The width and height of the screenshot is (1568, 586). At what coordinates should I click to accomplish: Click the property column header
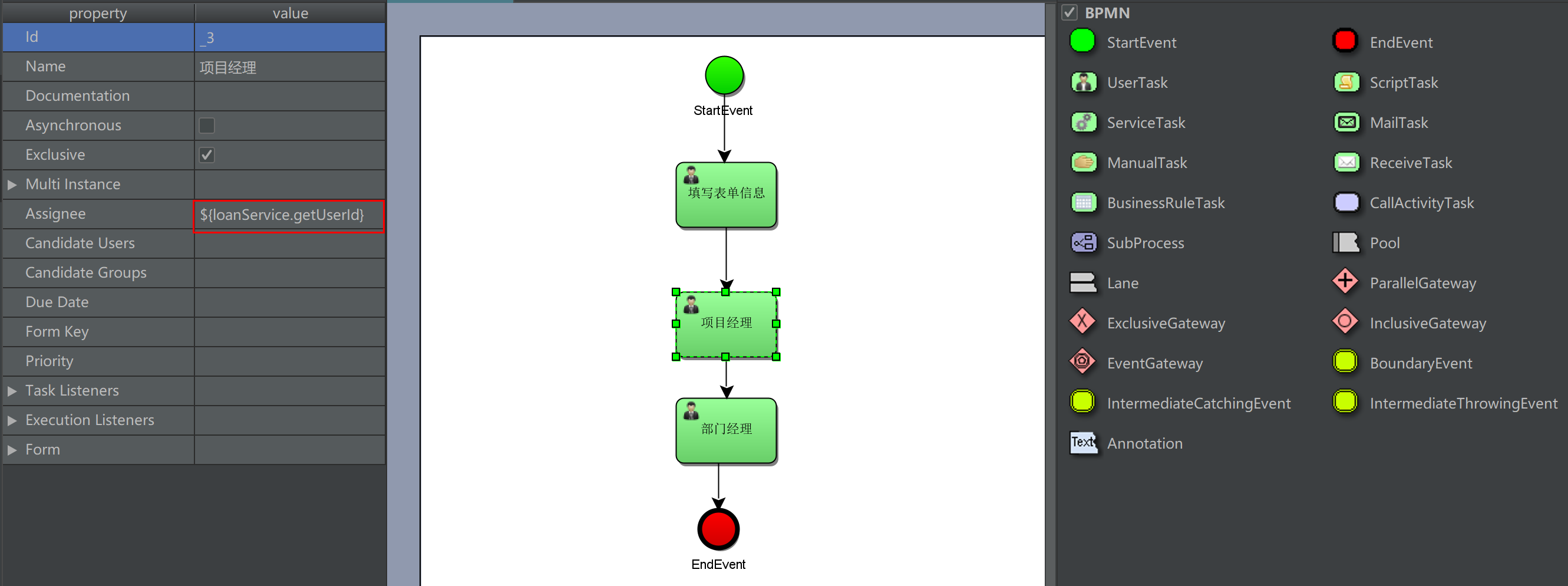(98, 13)
